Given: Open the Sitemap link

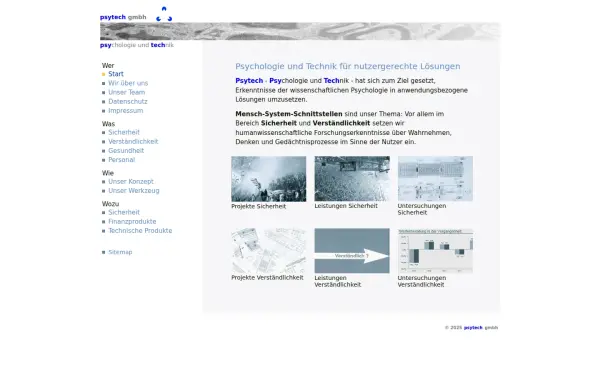Looking at the screenshot, I should (120, 252).
